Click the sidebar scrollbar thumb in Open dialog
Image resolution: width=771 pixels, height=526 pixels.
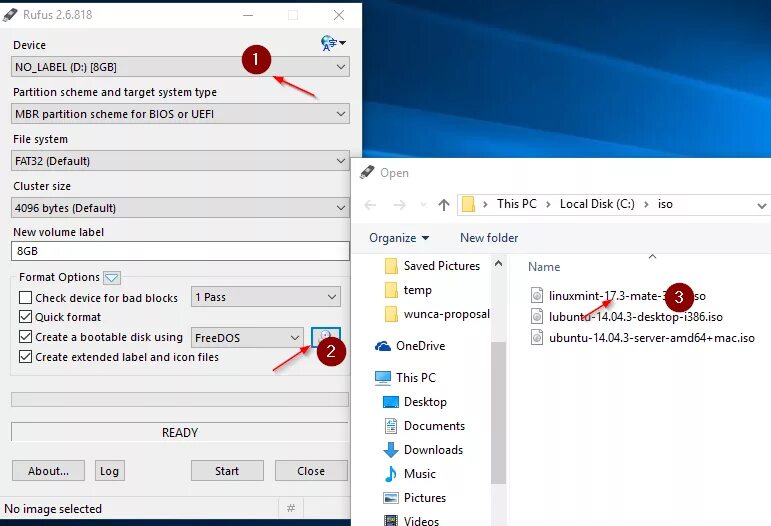coord(498,413)
